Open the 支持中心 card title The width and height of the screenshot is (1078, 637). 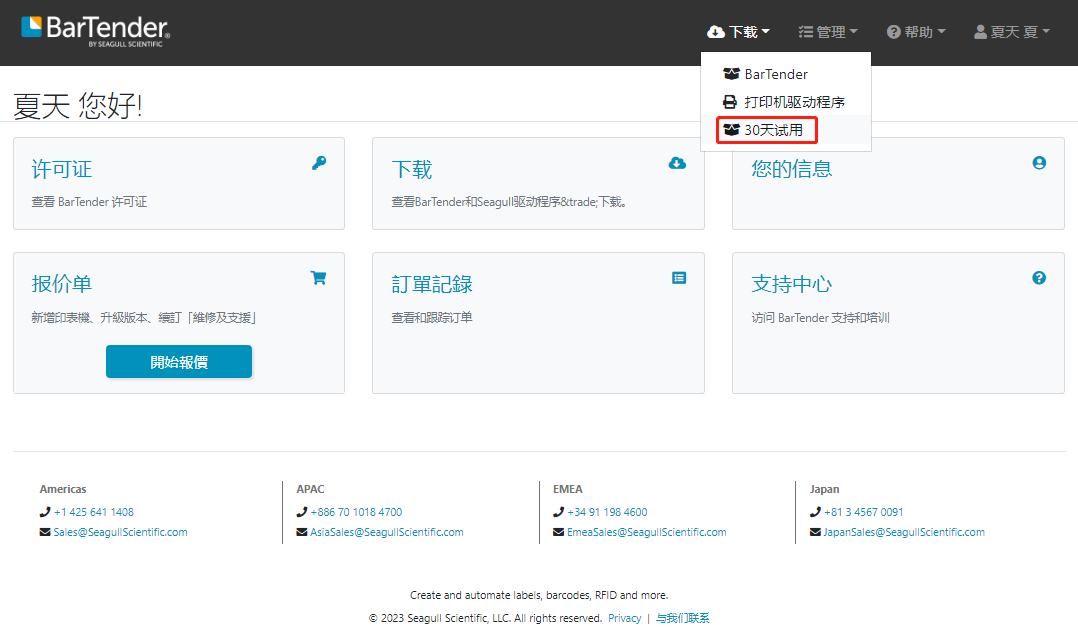coord(792,284)
